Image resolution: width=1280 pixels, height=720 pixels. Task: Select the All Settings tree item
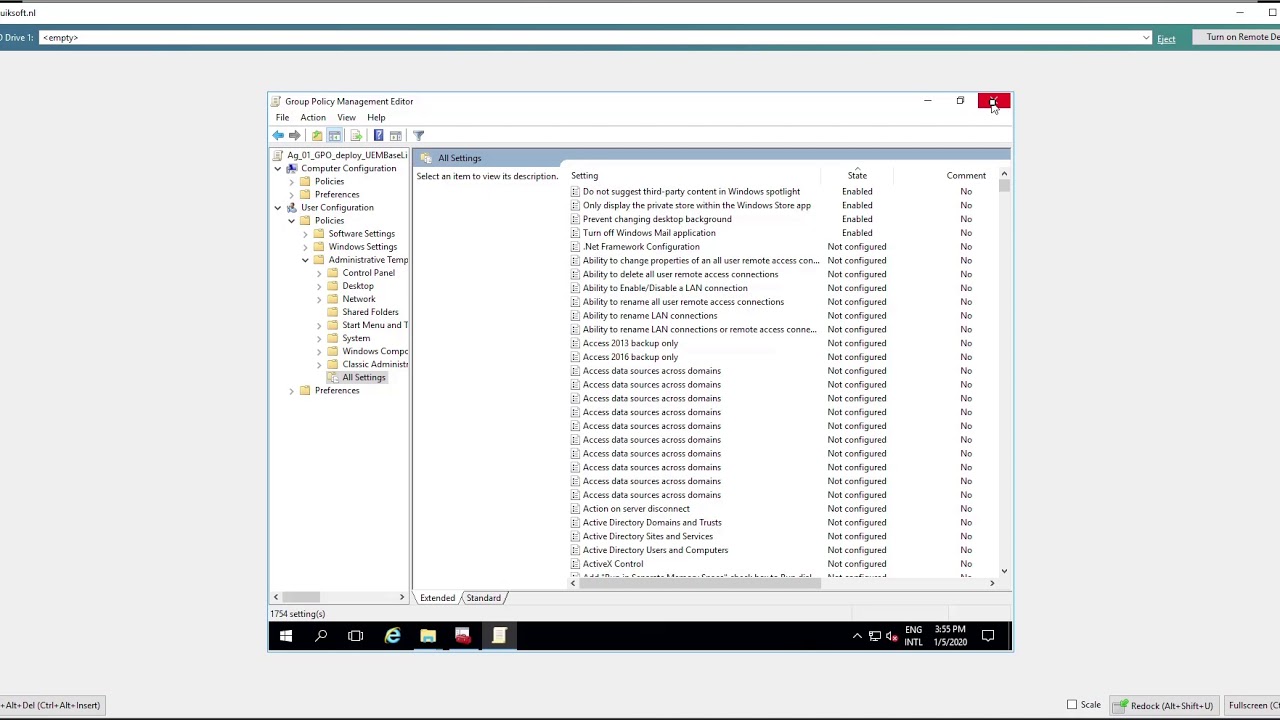click(364, 378)
